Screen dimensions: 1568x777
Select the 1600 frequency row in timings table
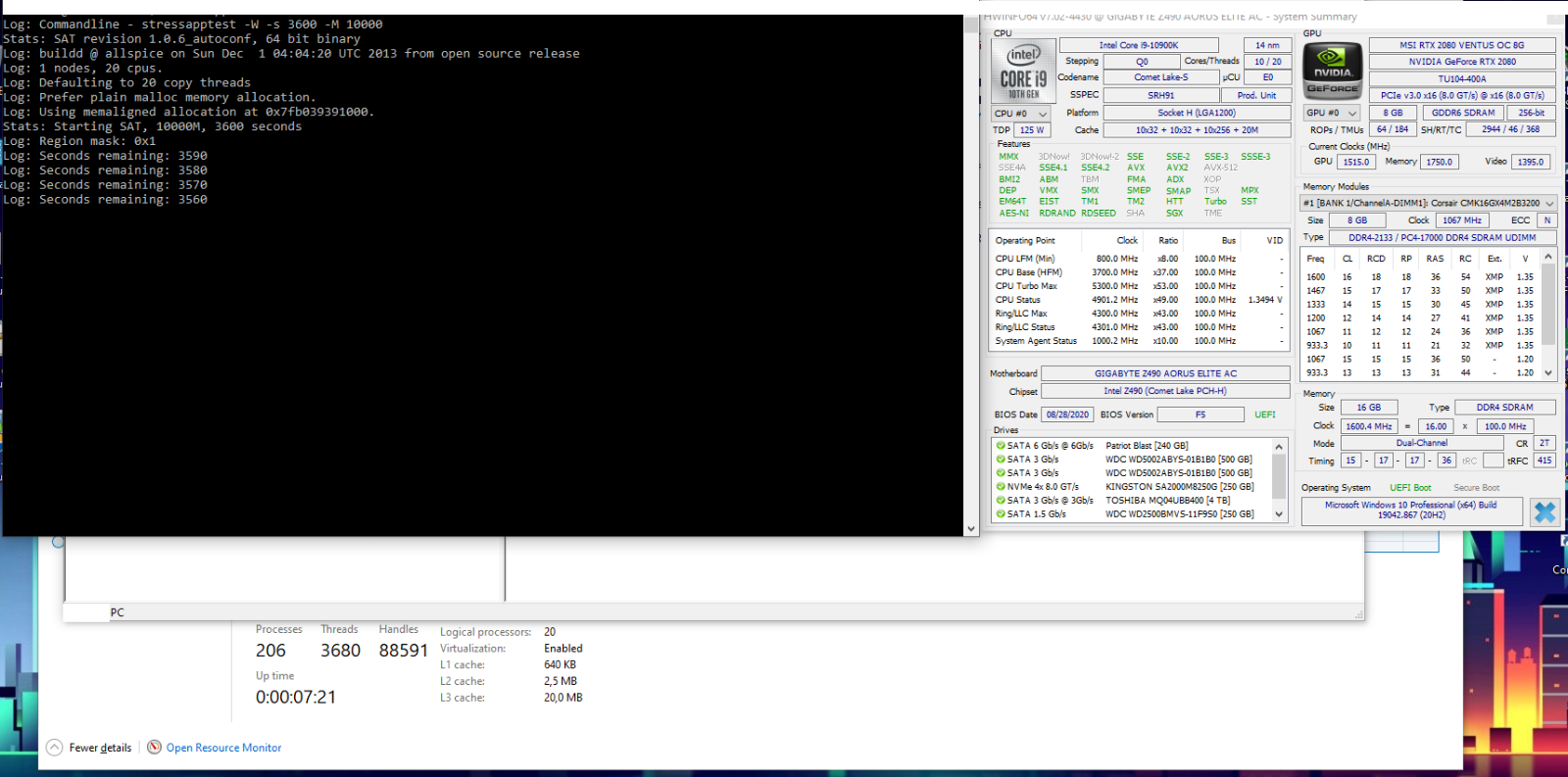click(x=1420, y=277)
